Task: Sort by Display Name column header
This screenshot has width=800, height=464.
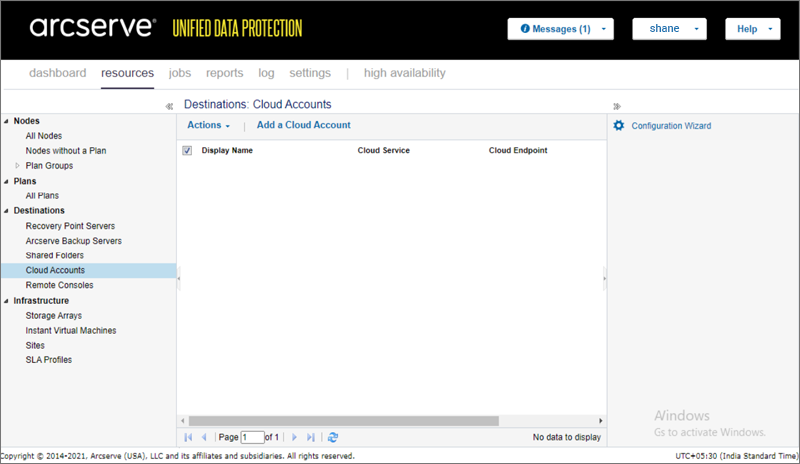Action: 227,150
